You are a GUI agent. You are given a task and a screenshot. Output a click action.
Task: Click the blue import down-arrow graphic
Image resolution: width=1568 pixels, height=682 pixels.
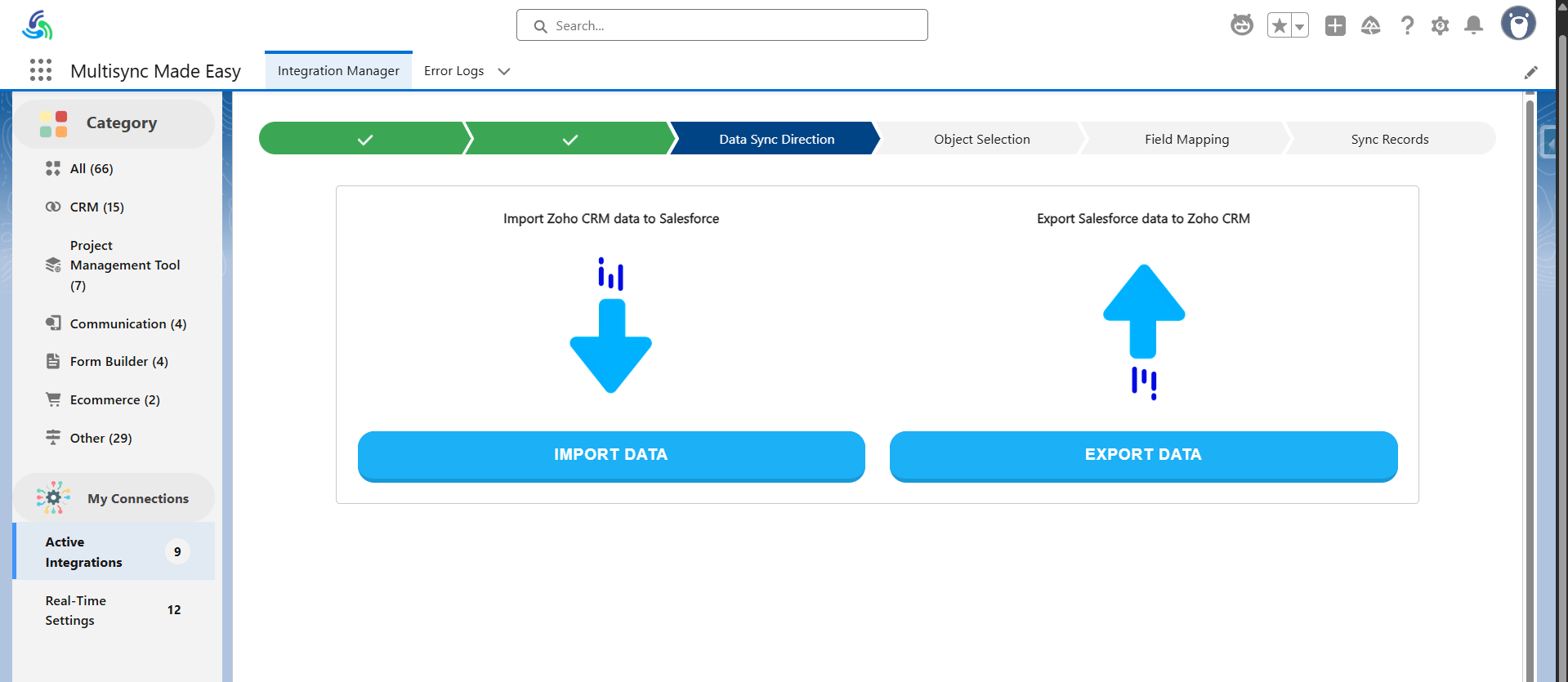click(611, 326)
